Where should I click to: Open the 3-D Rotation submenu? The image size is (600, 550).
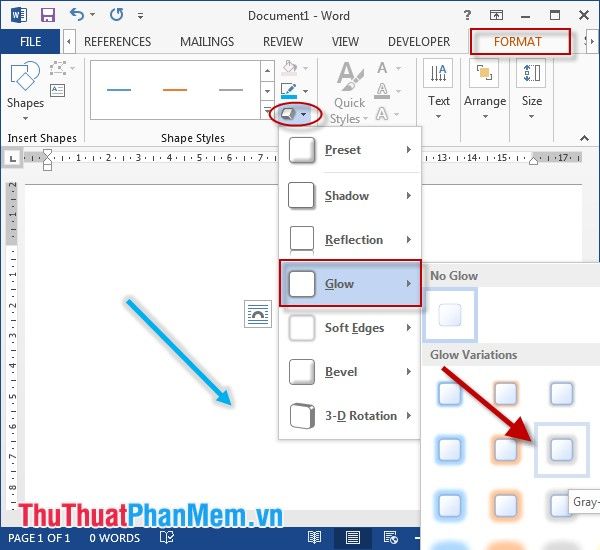point(349,416)
